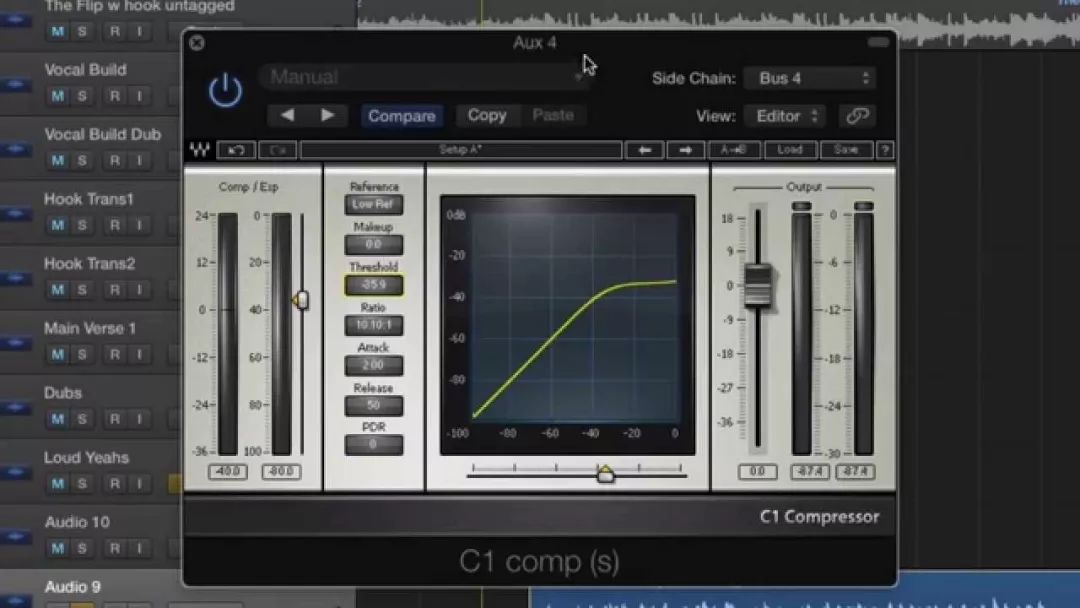Toggle the plugin power bypass button
The height and width of the screenshot is (608, 1080).
(225, 90)
